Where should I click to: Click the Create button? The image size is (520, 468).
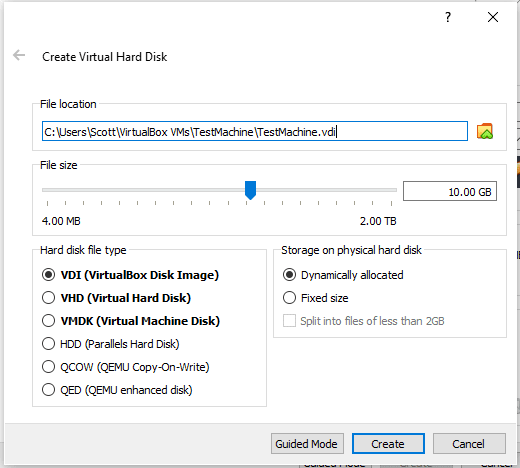pos(388,444)
